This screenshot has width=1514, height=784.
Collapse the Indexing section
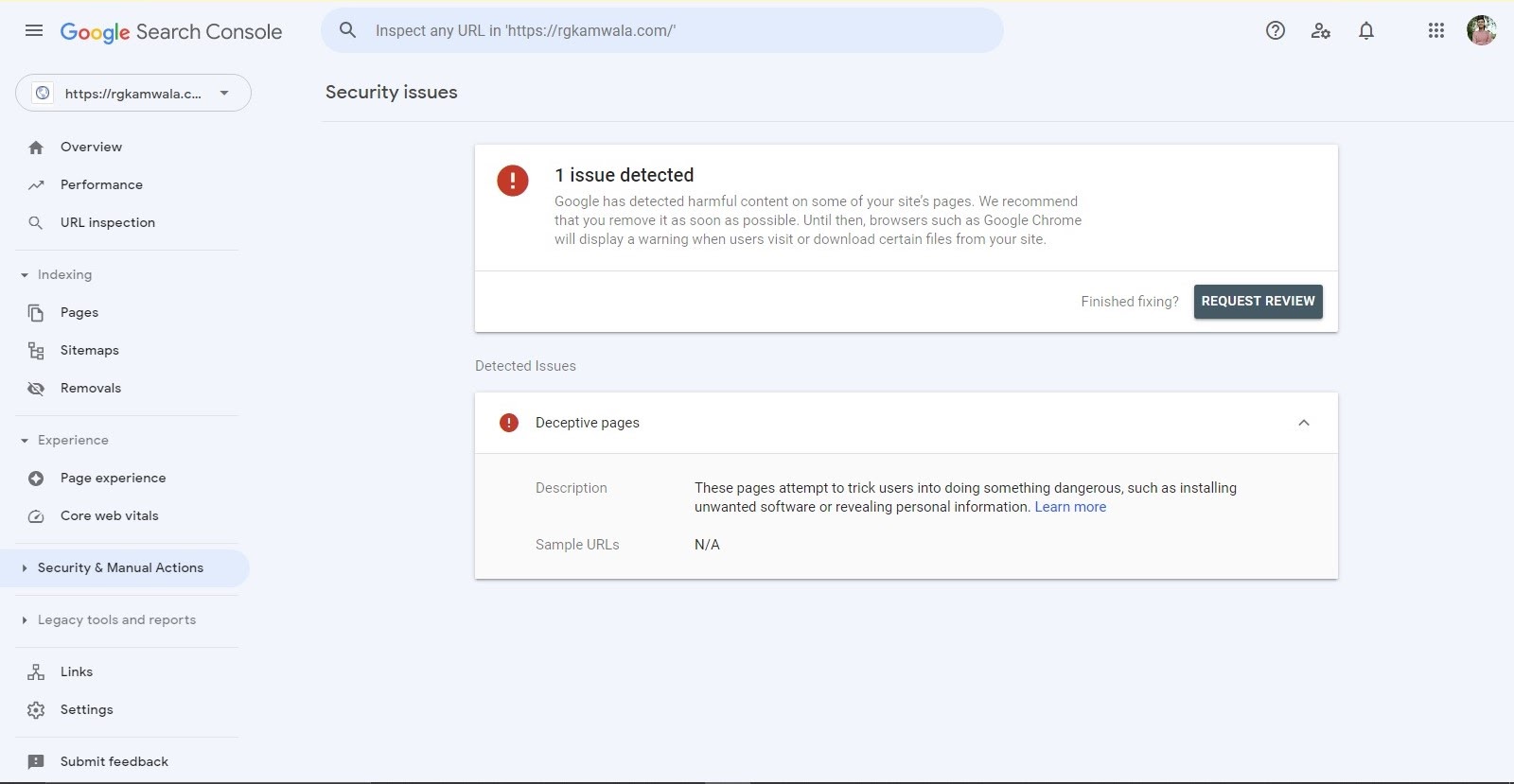click(25, 275)
